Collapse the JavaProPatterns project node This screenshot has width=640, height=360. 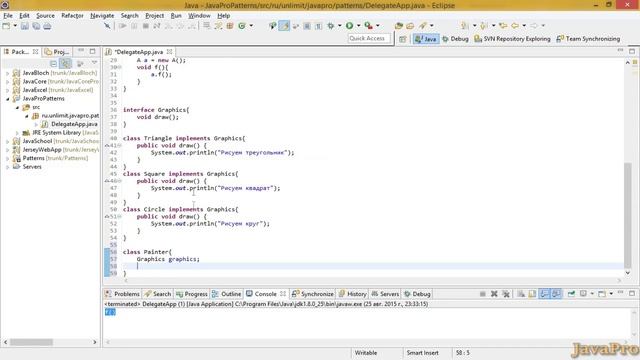(7, 99)
